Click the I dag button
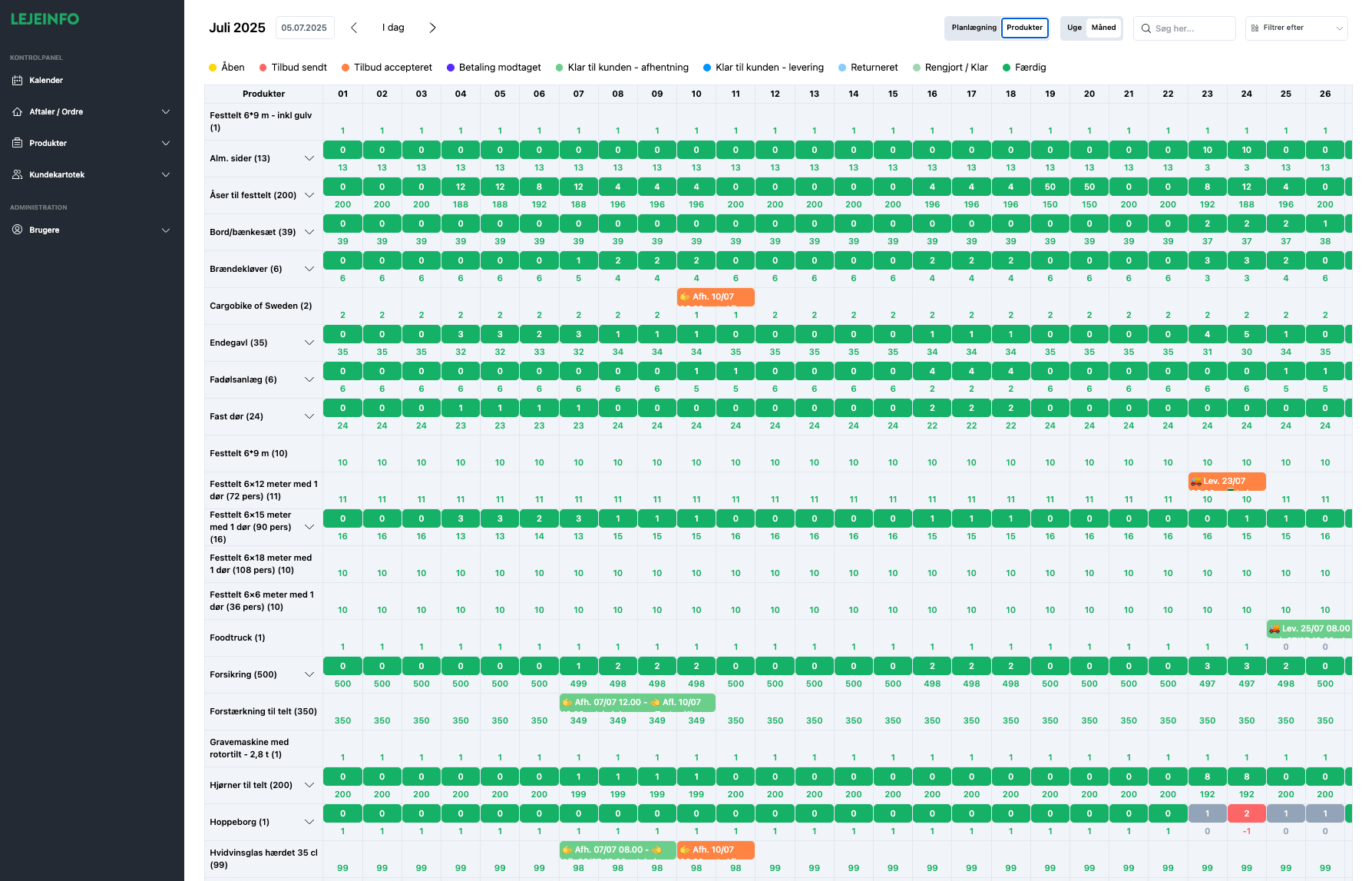This screenshot has width=1372, height=881. tap(393, 28)
